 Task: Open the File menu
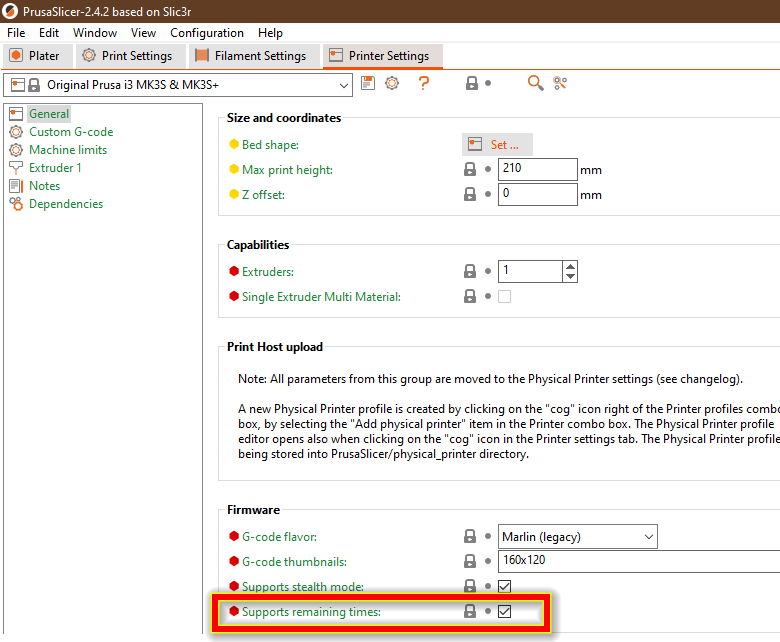(16, 33)
